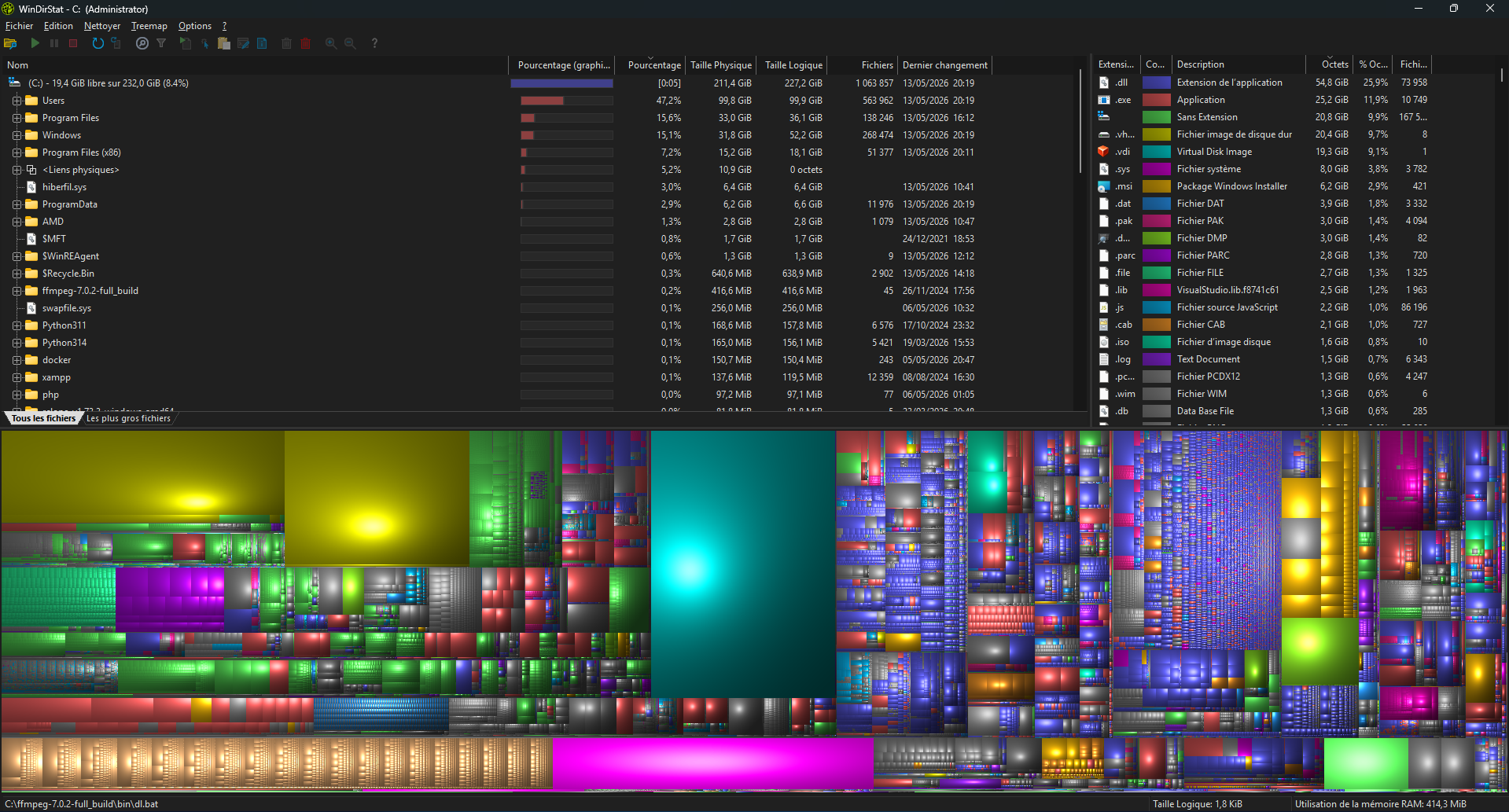This screenshot has height=812, width=1509.
Task: Click the gray delete to recycle bin icon
Action: [x=287, y=43]
